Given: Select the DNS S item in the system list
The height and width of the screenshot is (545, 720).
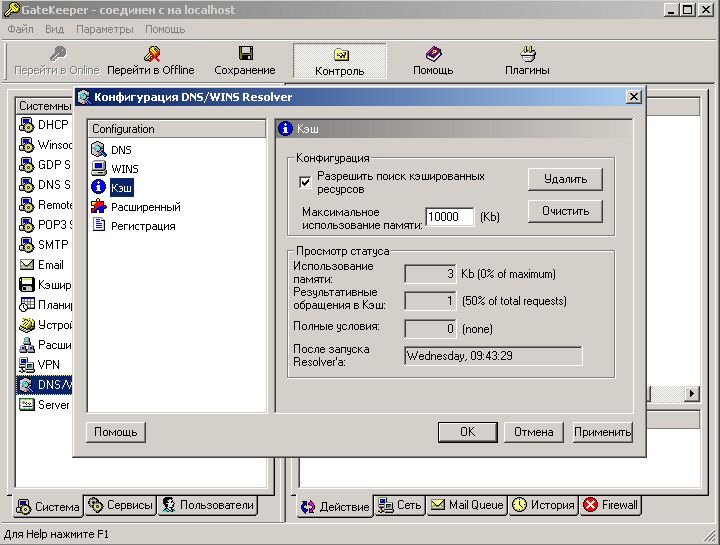Looking at the screenshot, I should [45, 185].
